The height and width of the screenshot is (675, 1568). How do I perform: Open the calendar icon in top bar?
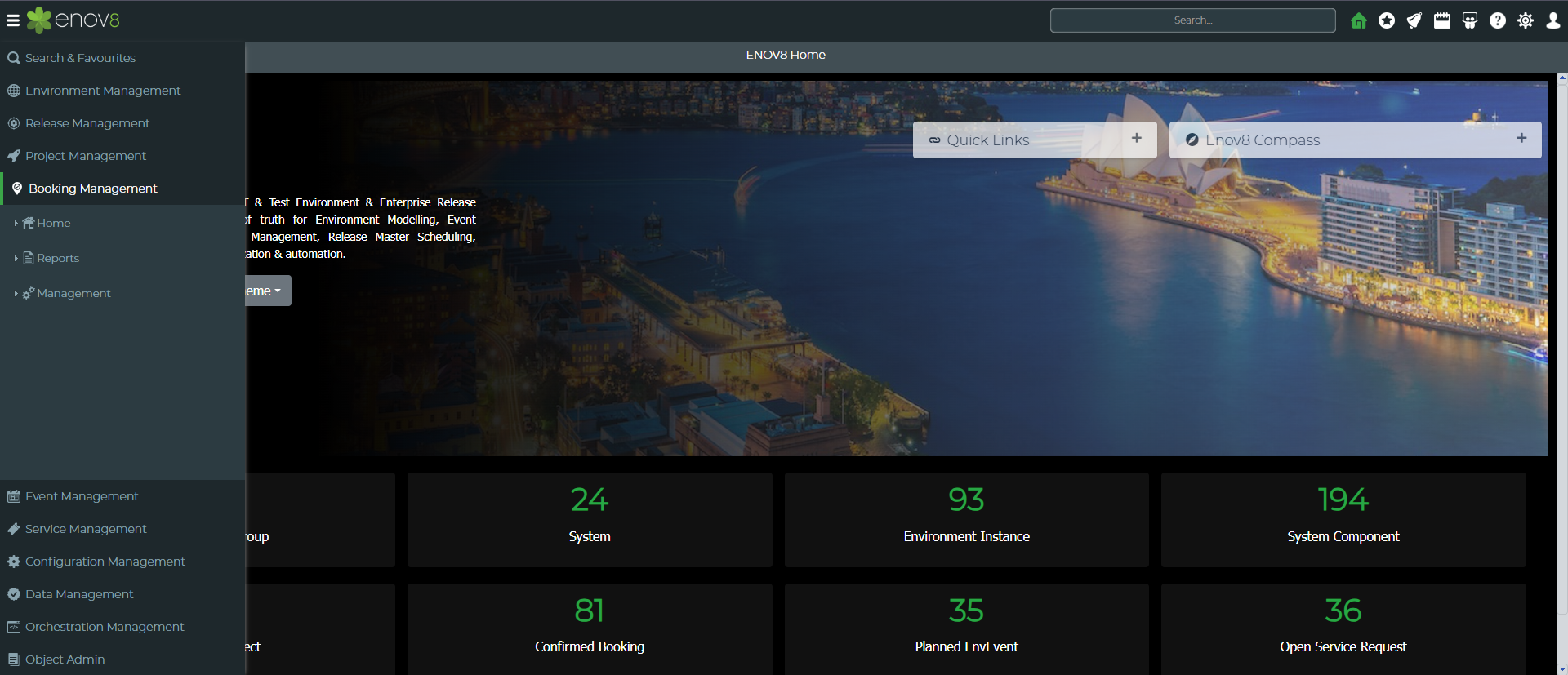click(x=1442, y=20)
